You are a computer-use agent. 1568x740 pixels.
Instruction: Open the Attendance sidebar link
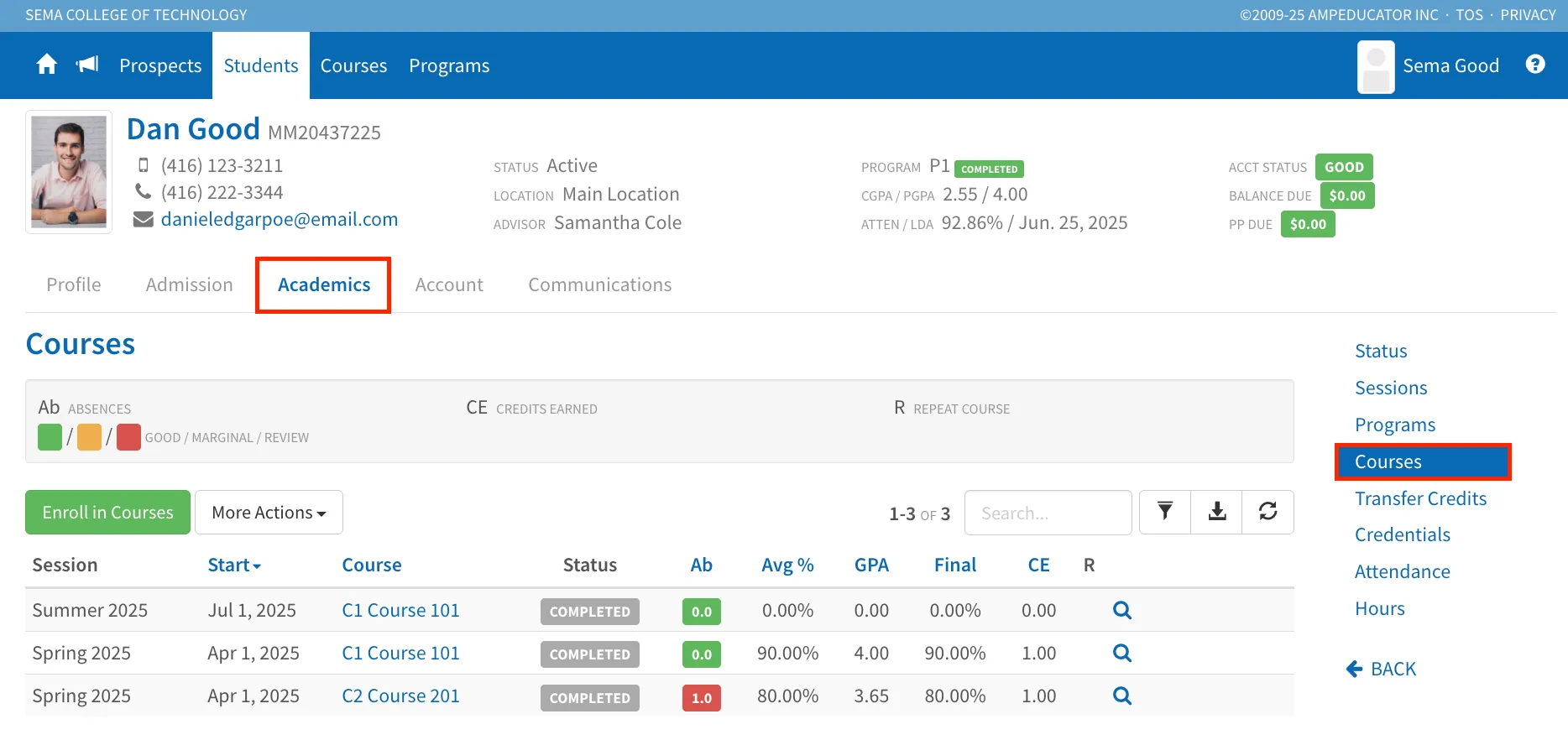pyautogui.click(x=1402, y=571)
